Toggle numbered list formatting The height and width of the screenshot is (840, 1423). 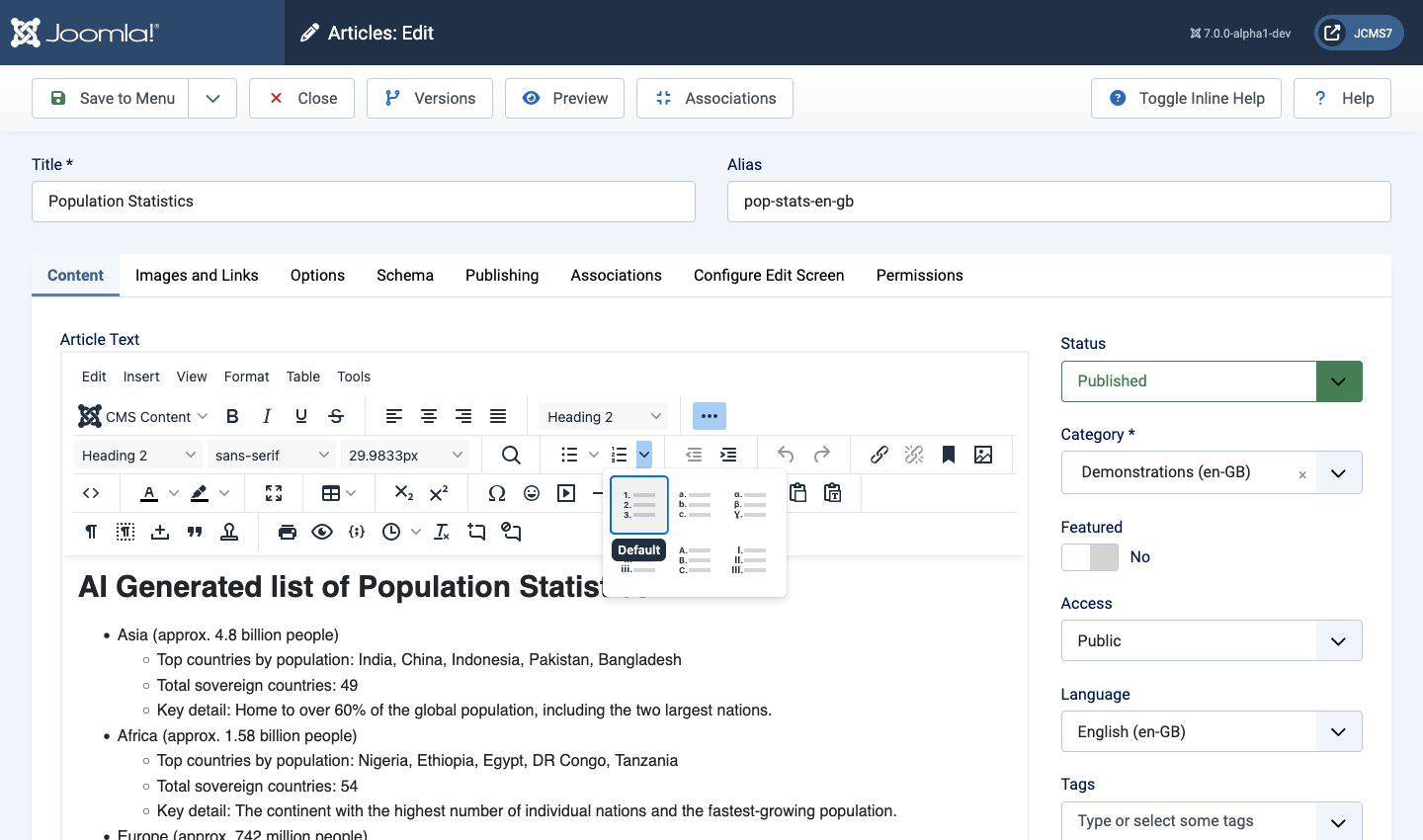620,455
